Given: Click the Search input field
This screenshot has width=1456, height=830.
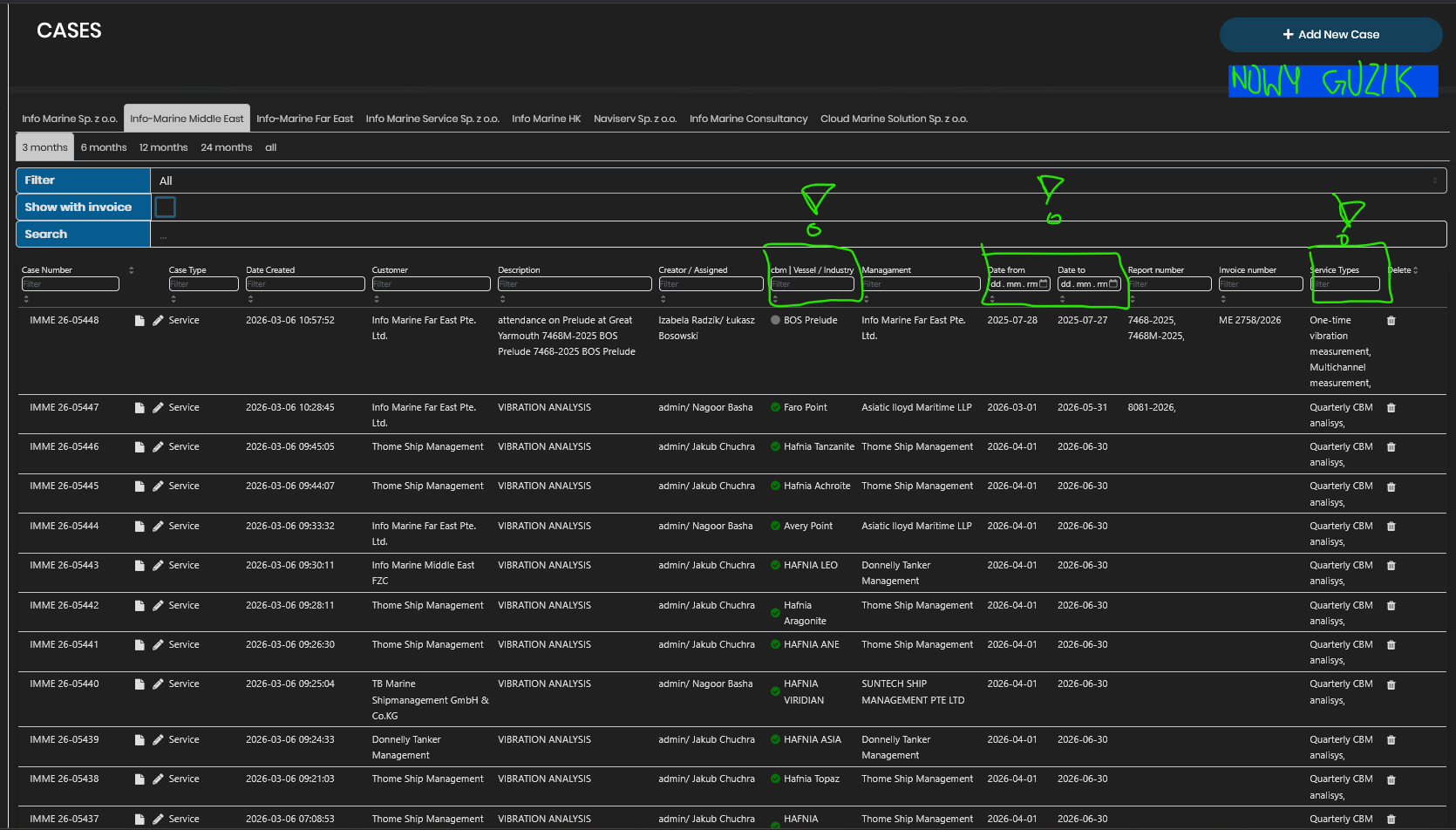Looking at the screenshot, I should (x=797, y=235).
